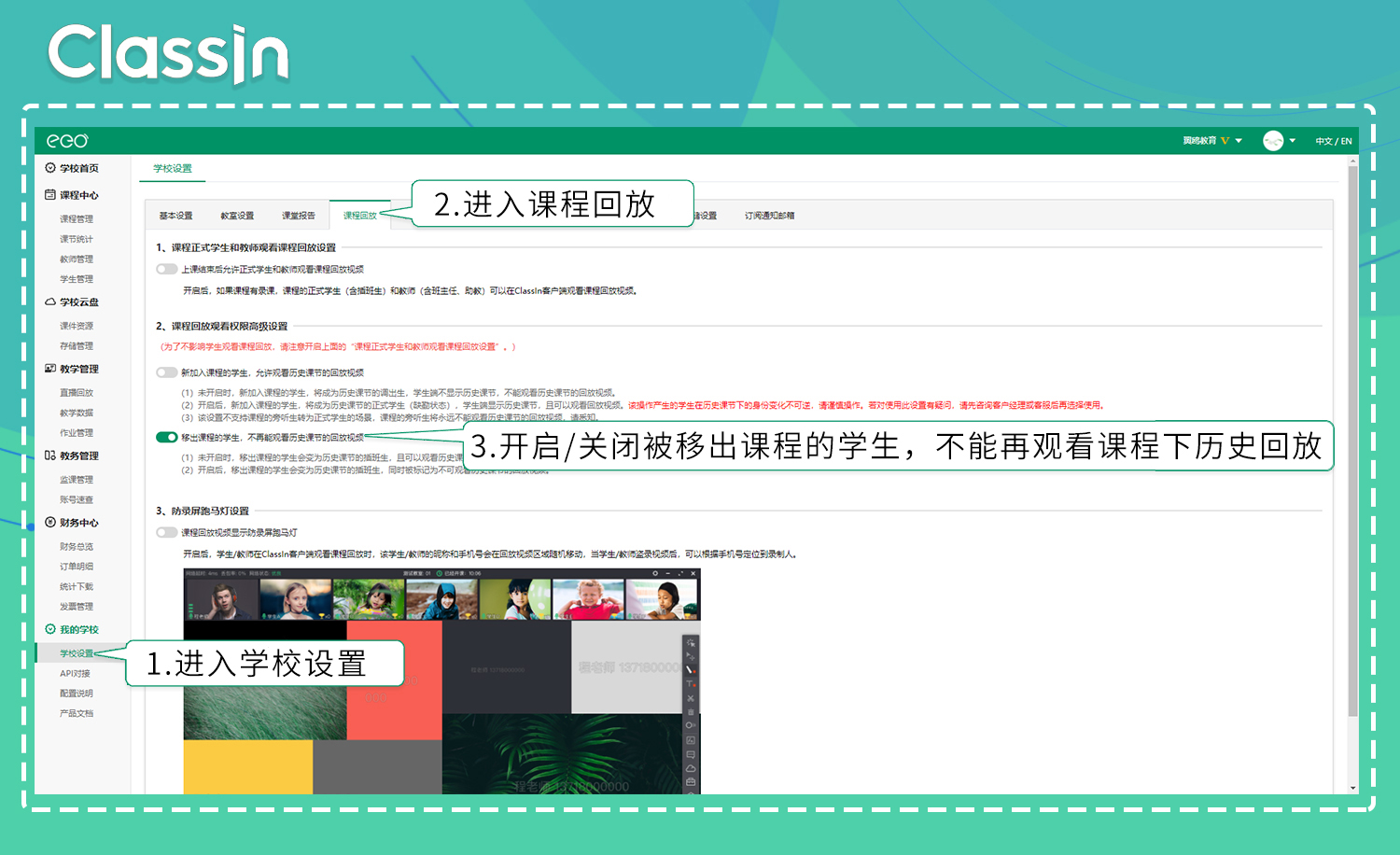Image resolution: width=1400 pixels, height=855 pixels.
Task: Enable 上课结束后允许正式学生和教师观看课程回放视频 switch
Action: 167,269
